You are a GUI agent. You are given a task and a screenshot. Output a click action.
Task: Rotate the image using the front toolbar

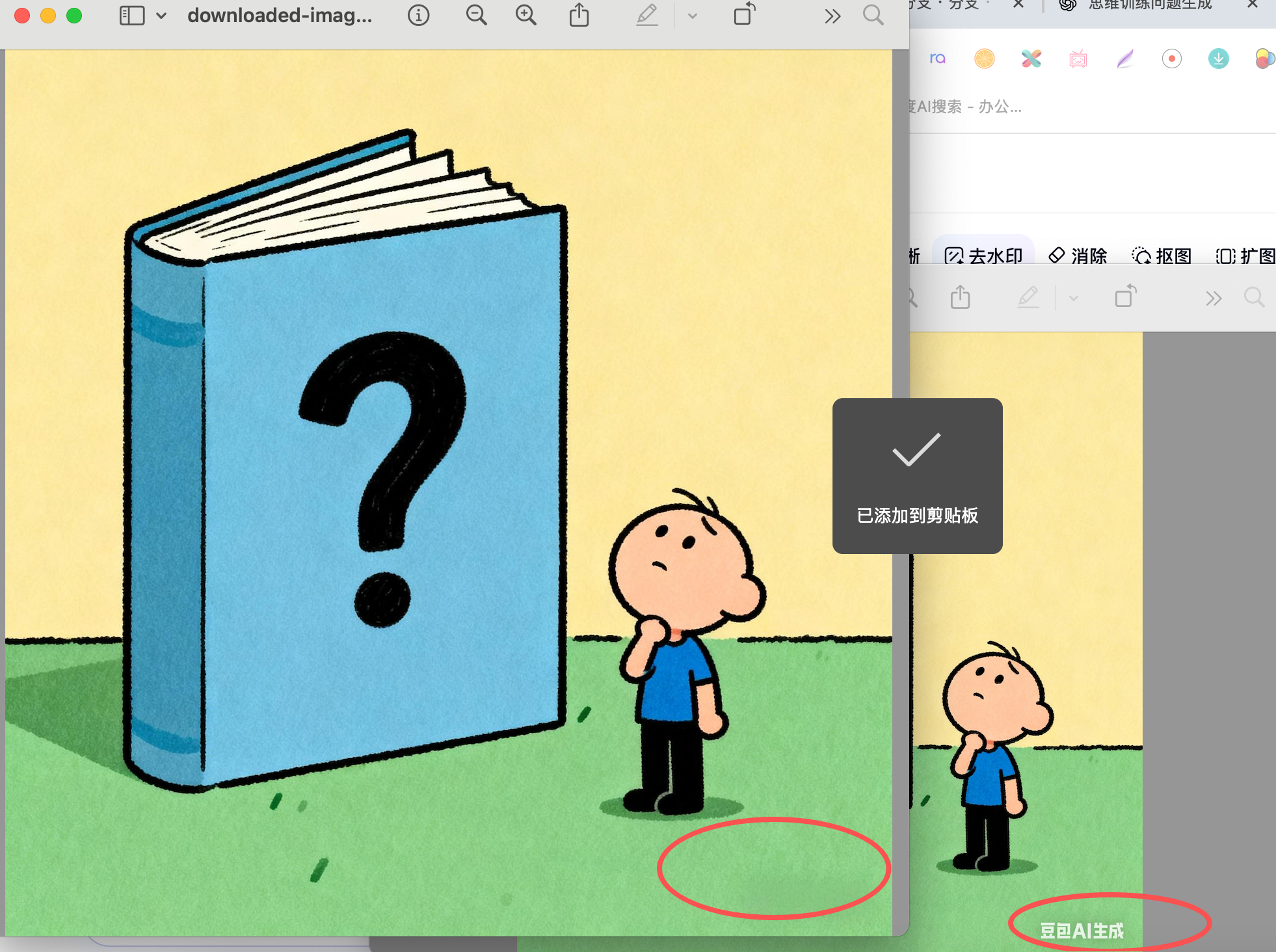point(744,14)
